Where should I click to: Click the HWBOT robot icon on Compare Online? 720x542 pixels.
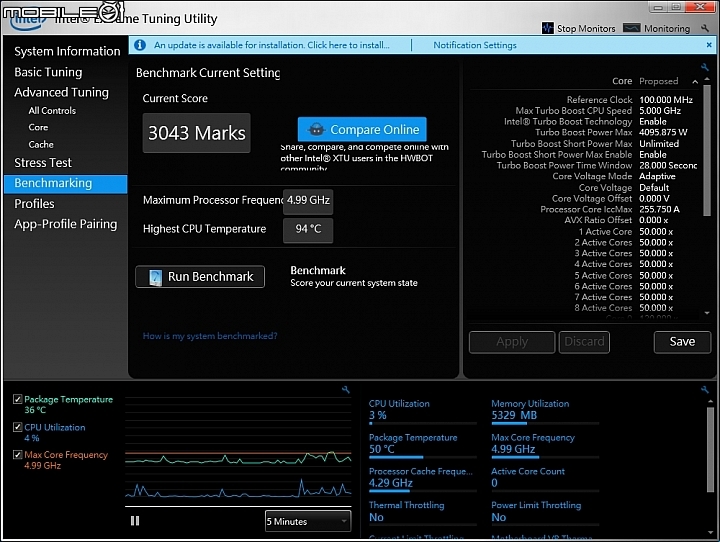click(316, 130)
